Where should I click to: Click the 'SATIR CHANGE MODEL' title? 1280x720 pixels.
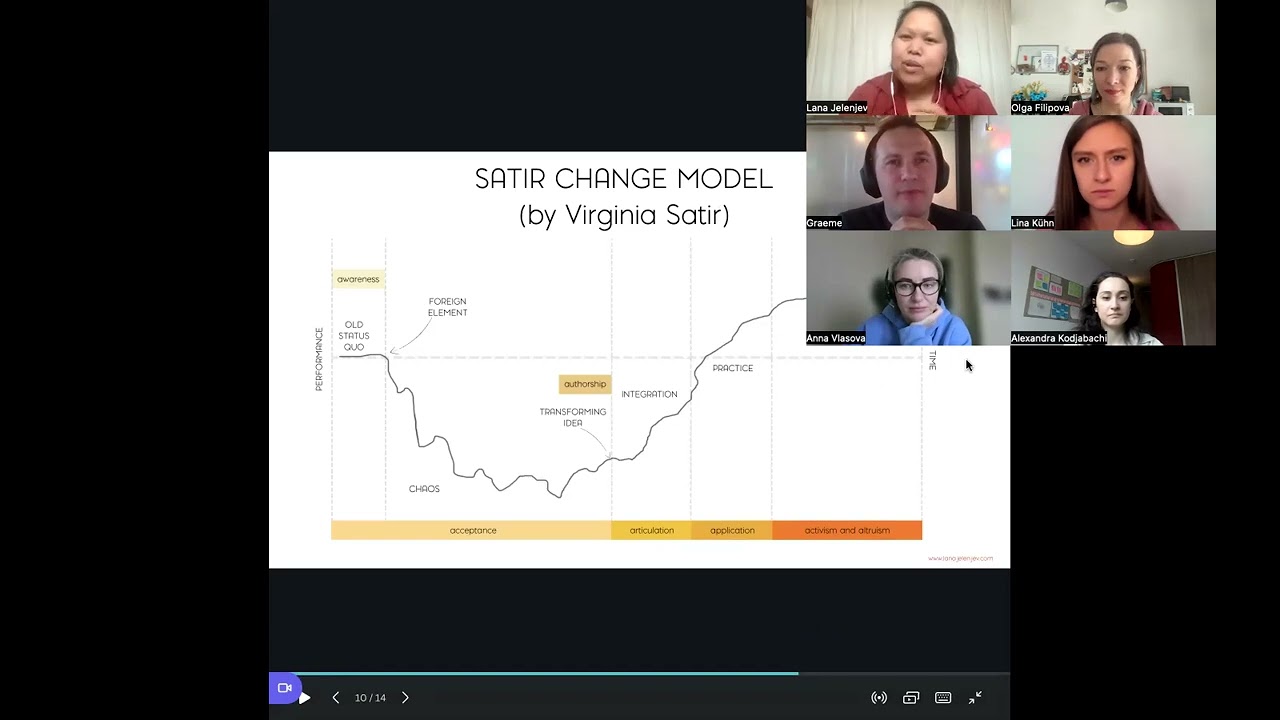point(624,179)
